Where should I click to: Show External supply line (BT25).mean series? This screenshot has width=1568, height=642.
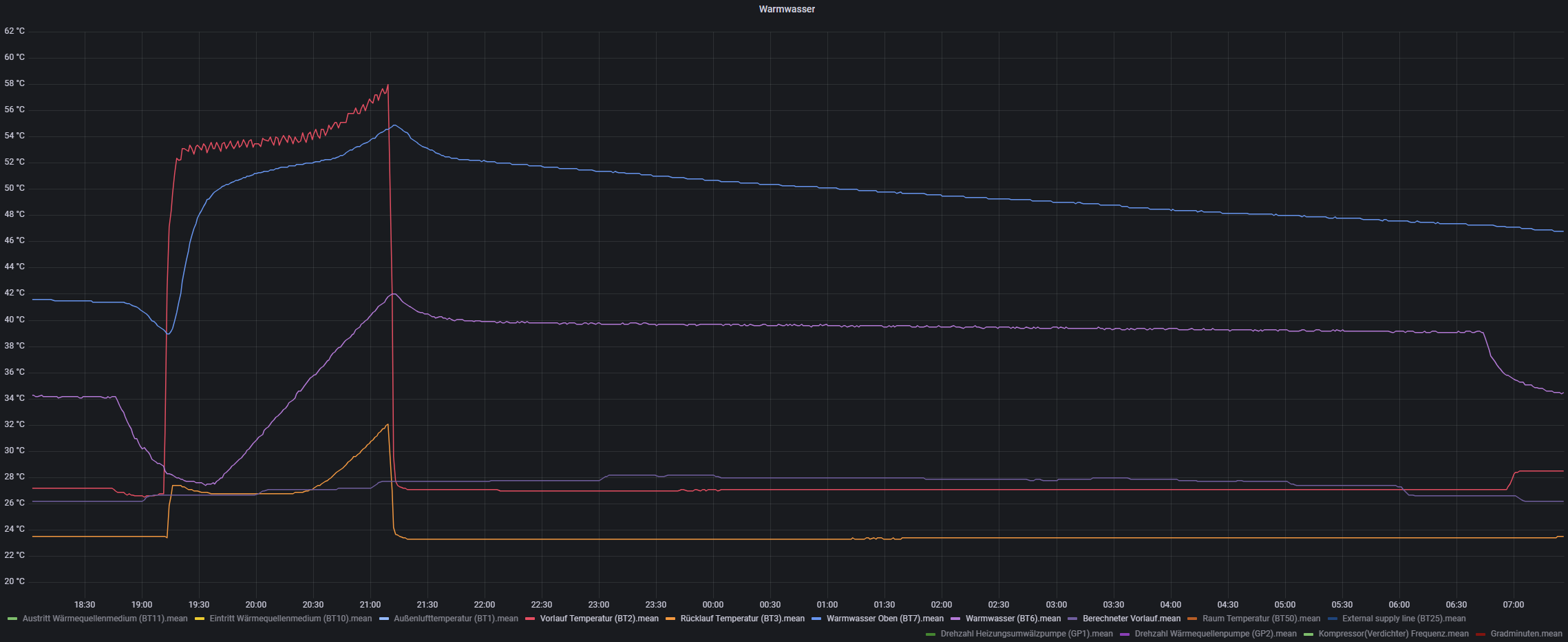(x=1403, y=619)
